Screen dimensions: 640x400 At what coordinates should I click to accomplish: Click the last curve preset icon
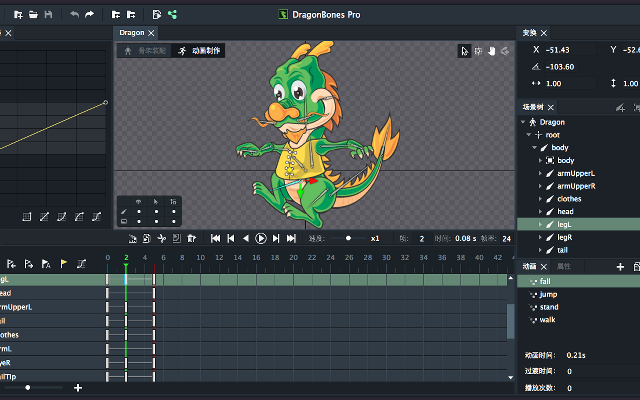point(96,217)
